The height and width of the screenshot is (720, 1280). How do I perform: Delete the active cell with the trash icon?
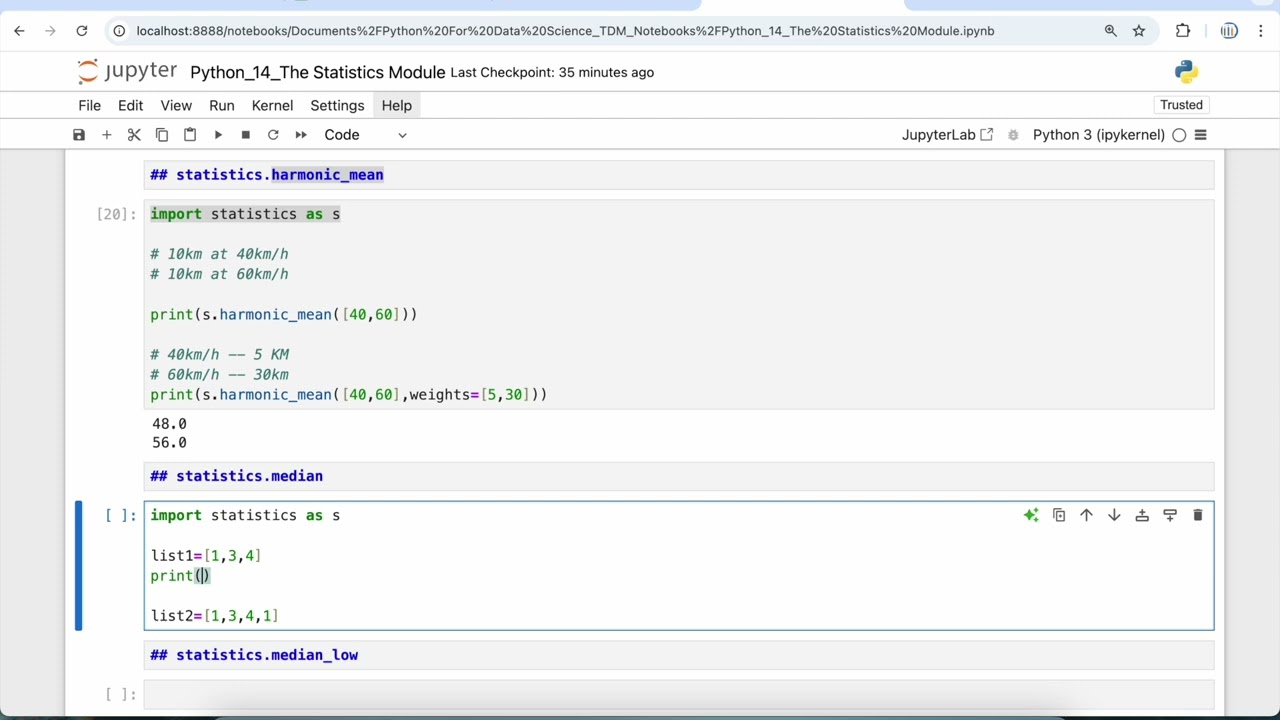1198,515
